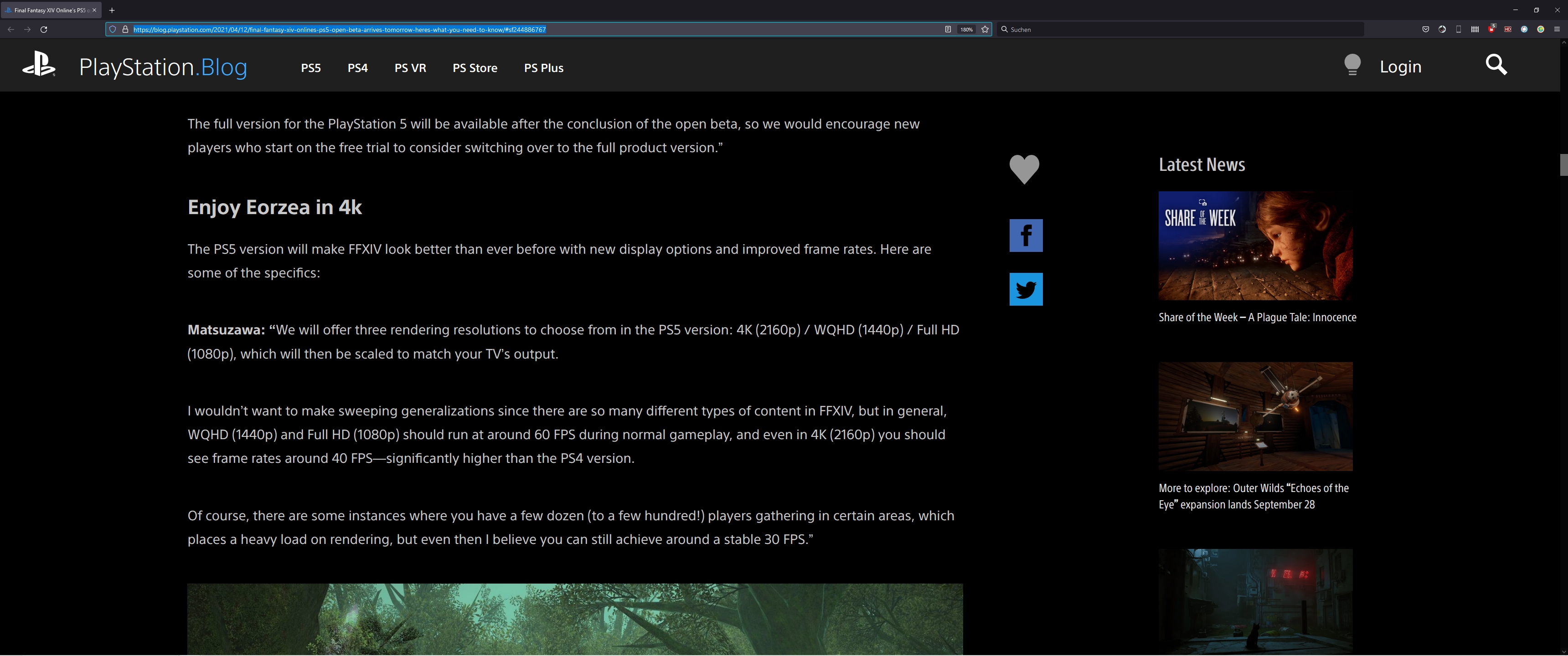Go to PS Plus section
This screenshot has width=1568, height=656.
[x=544, y=68]
